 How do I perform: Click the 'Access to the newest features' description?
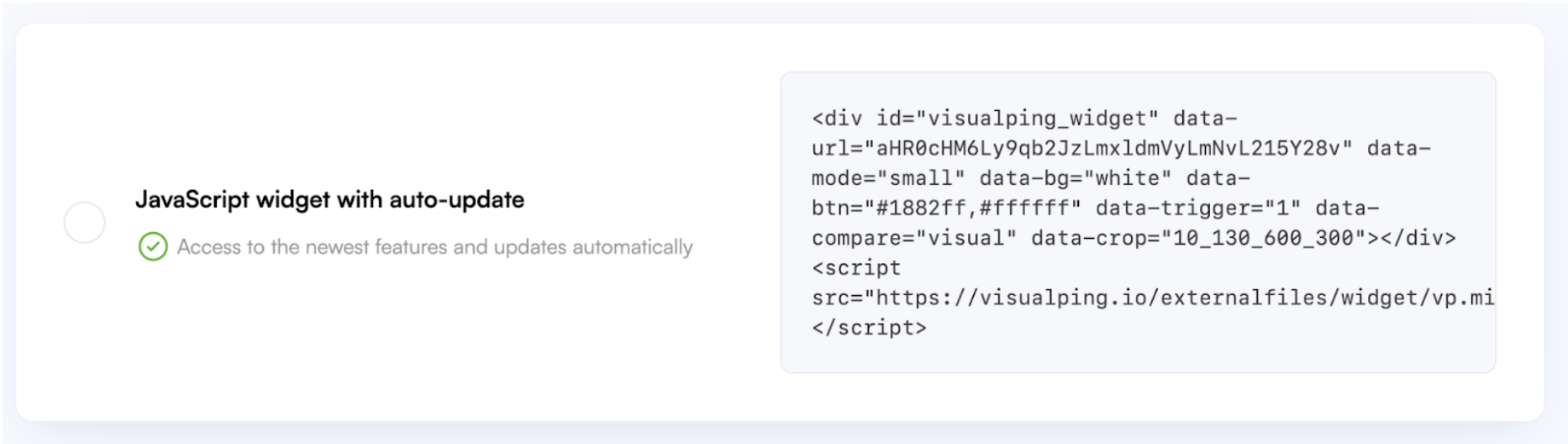434,247
